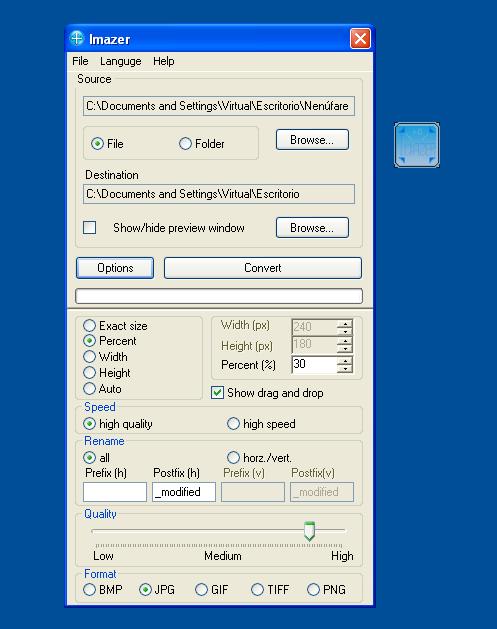The width and height of the screenshot is (497, 629).
Task: Close the Imazer window
Action: tap(360, 39)
